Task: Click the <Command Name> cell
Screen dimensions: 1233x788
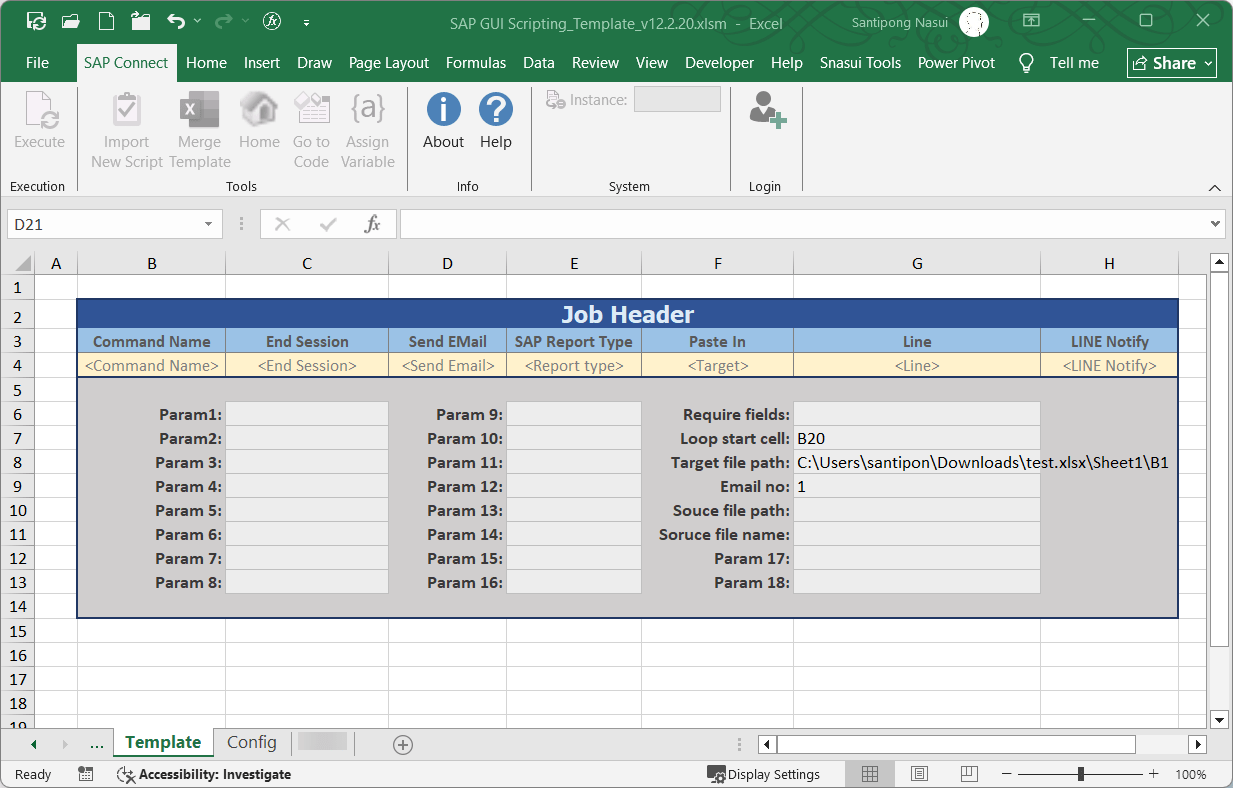Action: (152, 366)
